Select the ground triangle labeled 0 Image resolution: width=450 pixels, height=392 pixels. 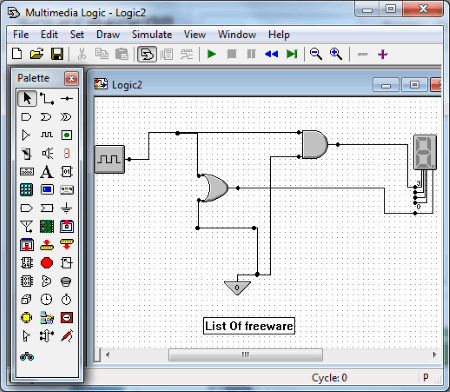pos(237,288)
